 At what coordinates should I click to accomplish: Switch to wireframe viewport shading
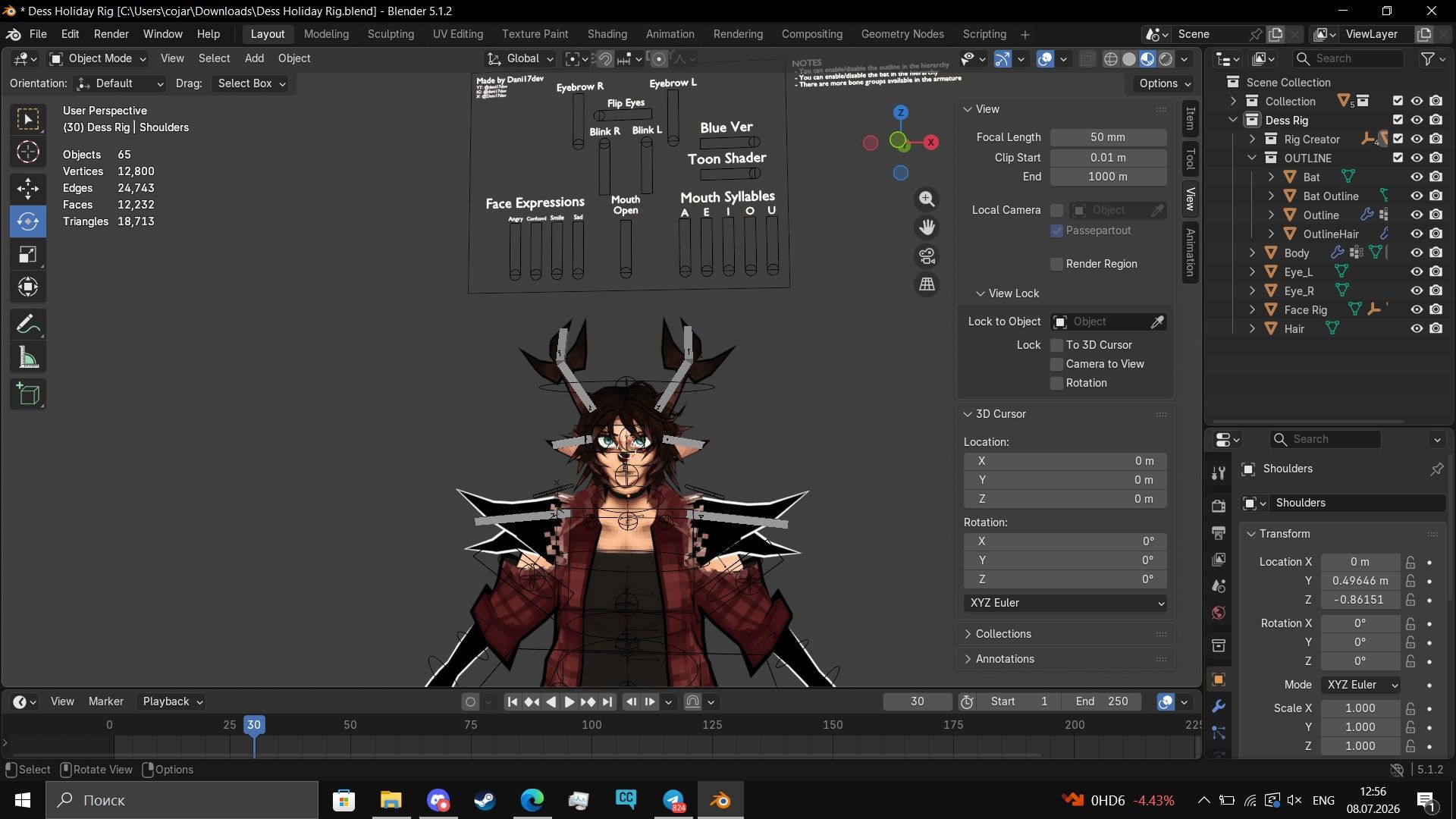point(1111,59)
